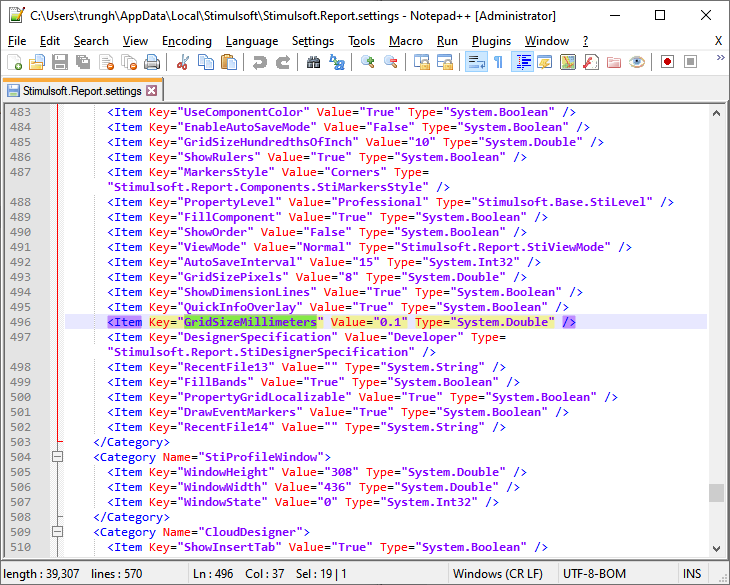Select the Stimulsoft.Report.settings document tab
The width and height of the screenshot is (730, 585).
click(x=82, y=91)
